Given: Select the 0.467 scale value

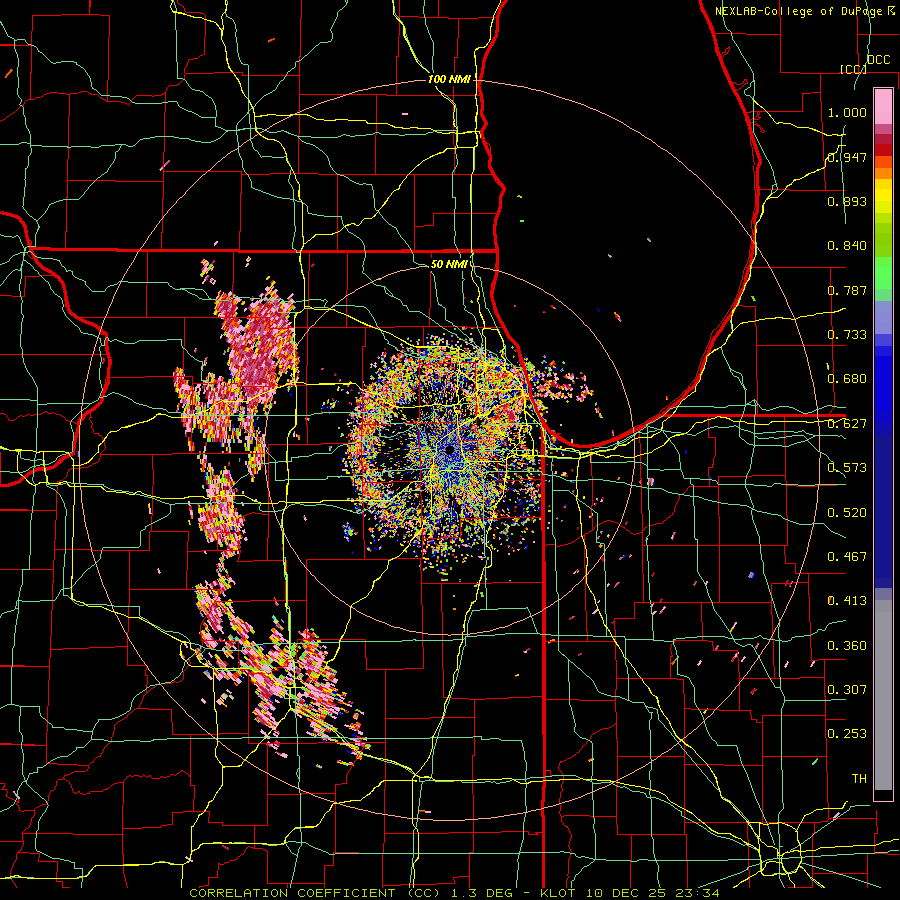Looking at the screenshot, I should [847, 557].
